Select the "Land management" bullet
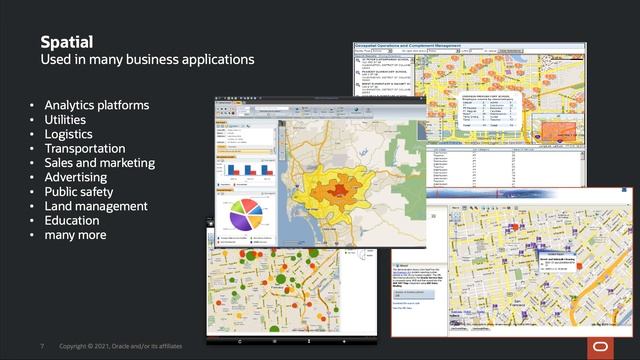Screen dimensions: 640x360 [96, 206]
